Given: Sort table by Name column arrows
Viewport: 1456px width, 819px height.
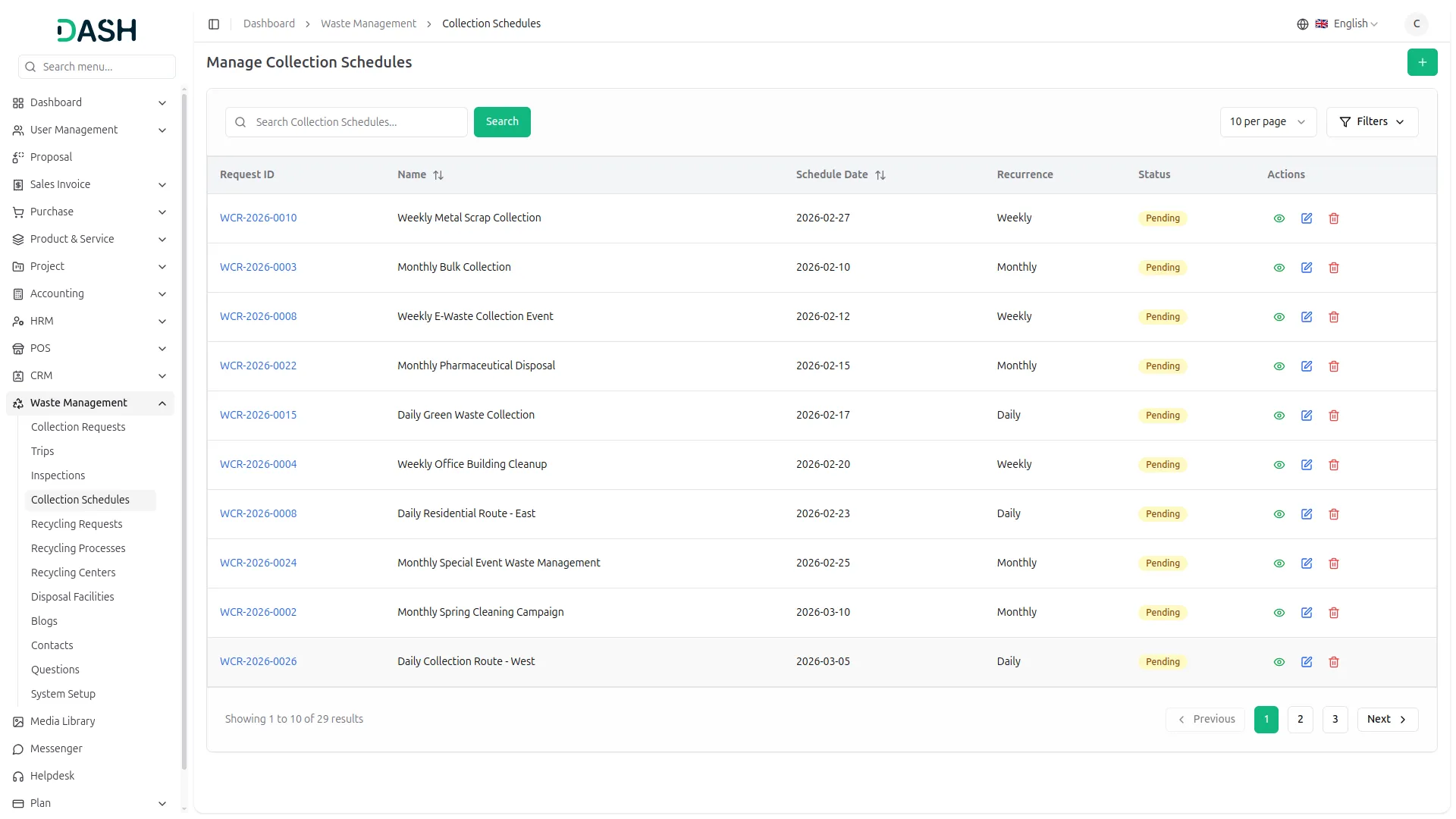Looking at the screenshot, I should (438, 175).
